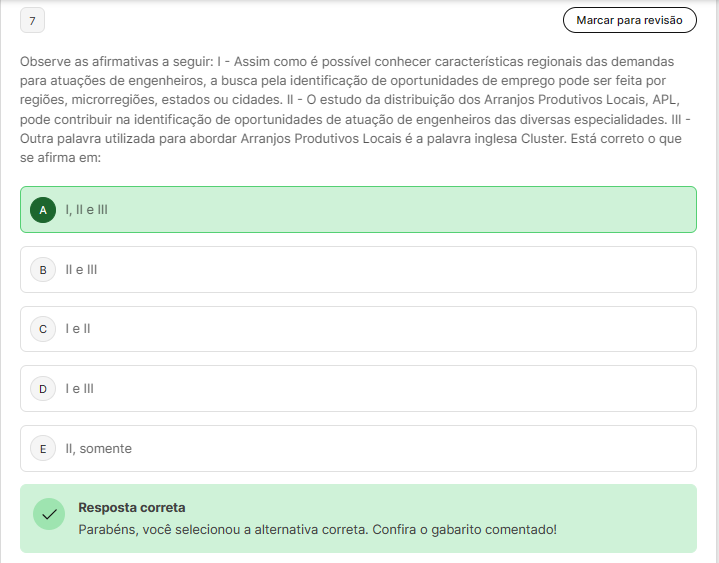Click the letter B circle badge
The height and width of the screenshot is (563, 719).
(x=43, y=270)
